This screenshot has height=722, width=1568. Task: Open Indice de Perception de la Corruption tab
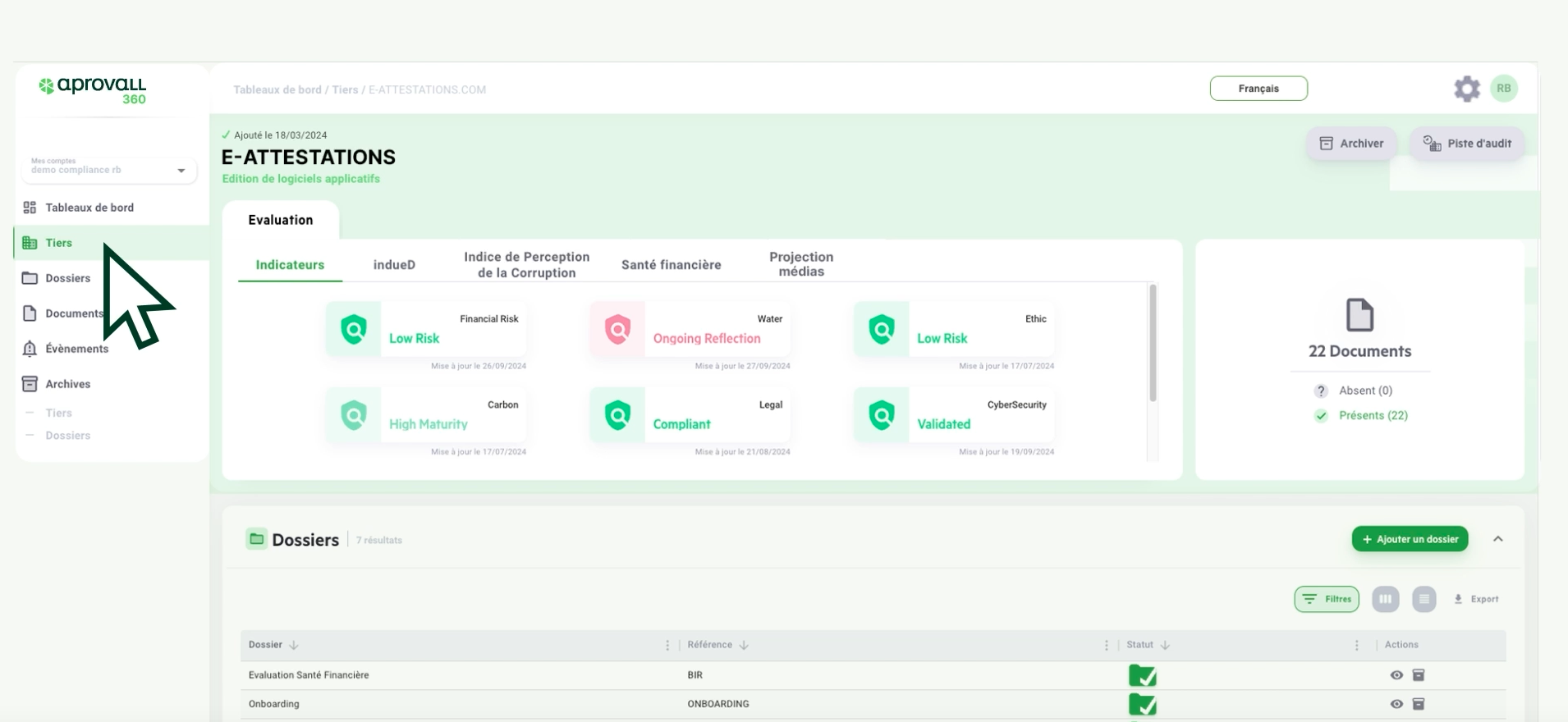526,265
